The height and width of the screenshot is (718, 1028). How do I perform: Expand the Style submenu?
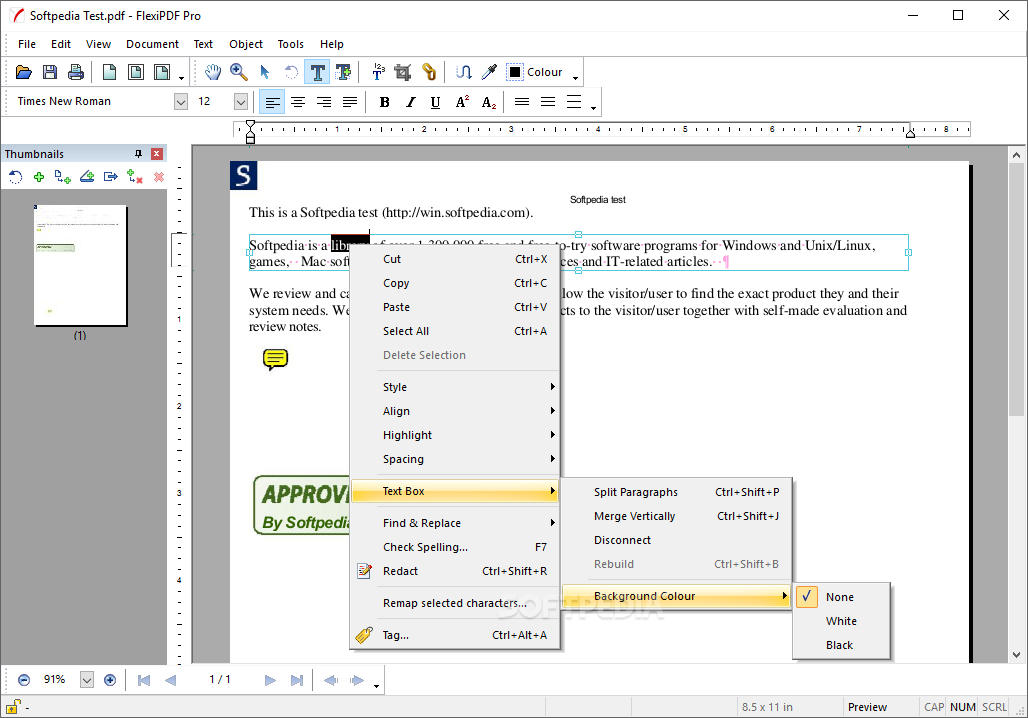click(455, 387)
